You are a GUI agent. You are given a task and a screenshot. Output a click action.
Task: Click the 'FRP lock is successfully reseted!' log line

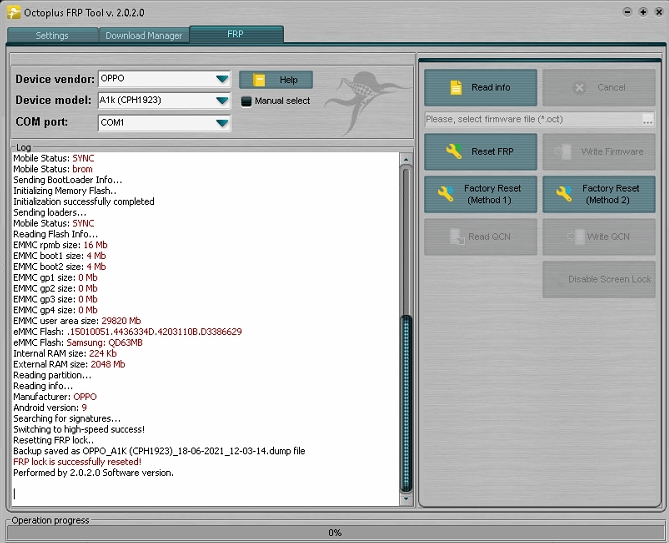pyautogui.click(x=77, y=462)
